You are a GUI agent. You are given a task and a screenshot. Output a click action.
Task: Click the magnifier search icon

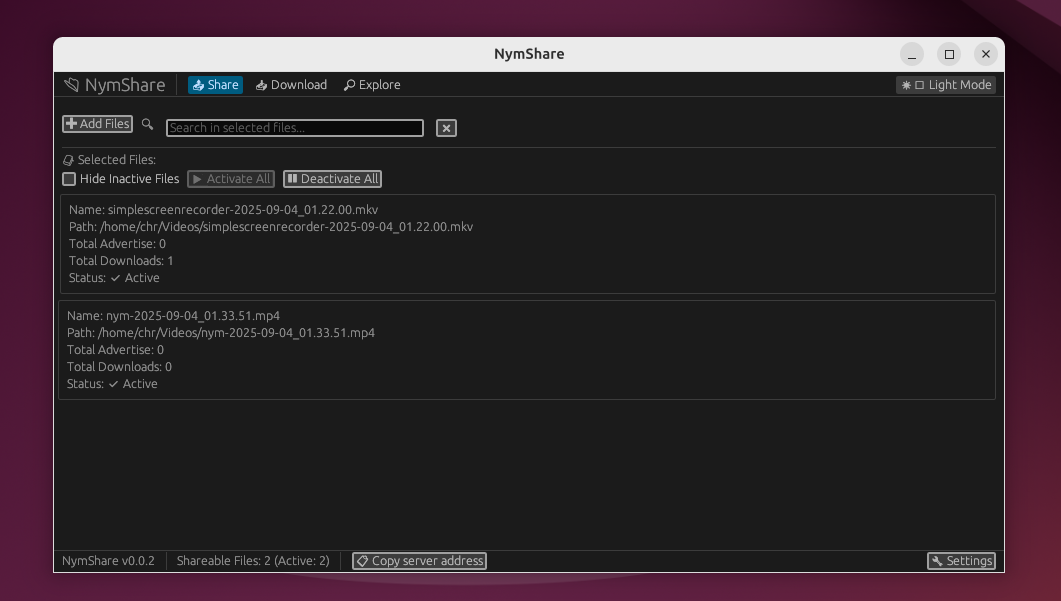coord(148,125)
